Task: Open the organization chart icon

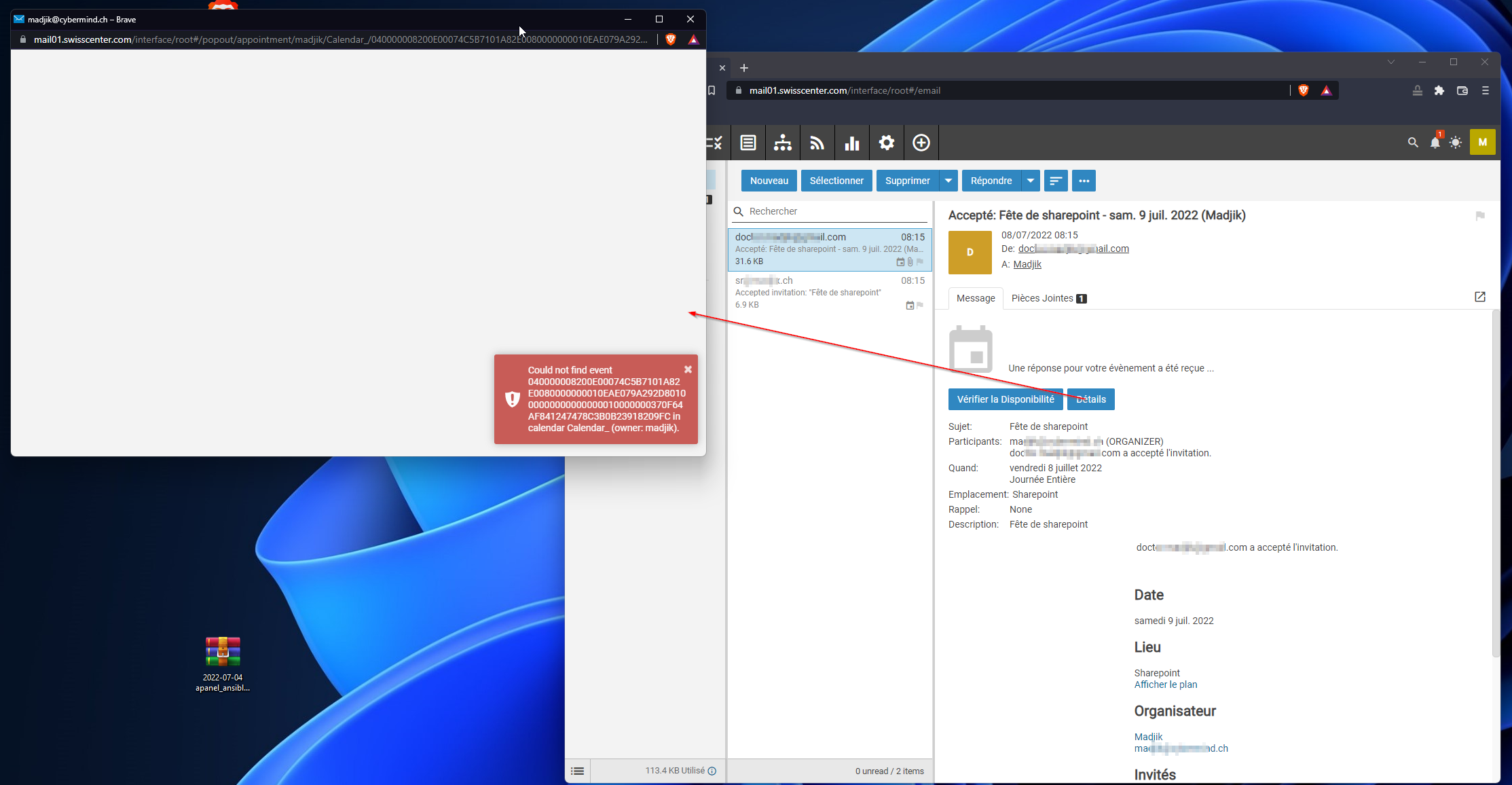Action: (783, 143)
